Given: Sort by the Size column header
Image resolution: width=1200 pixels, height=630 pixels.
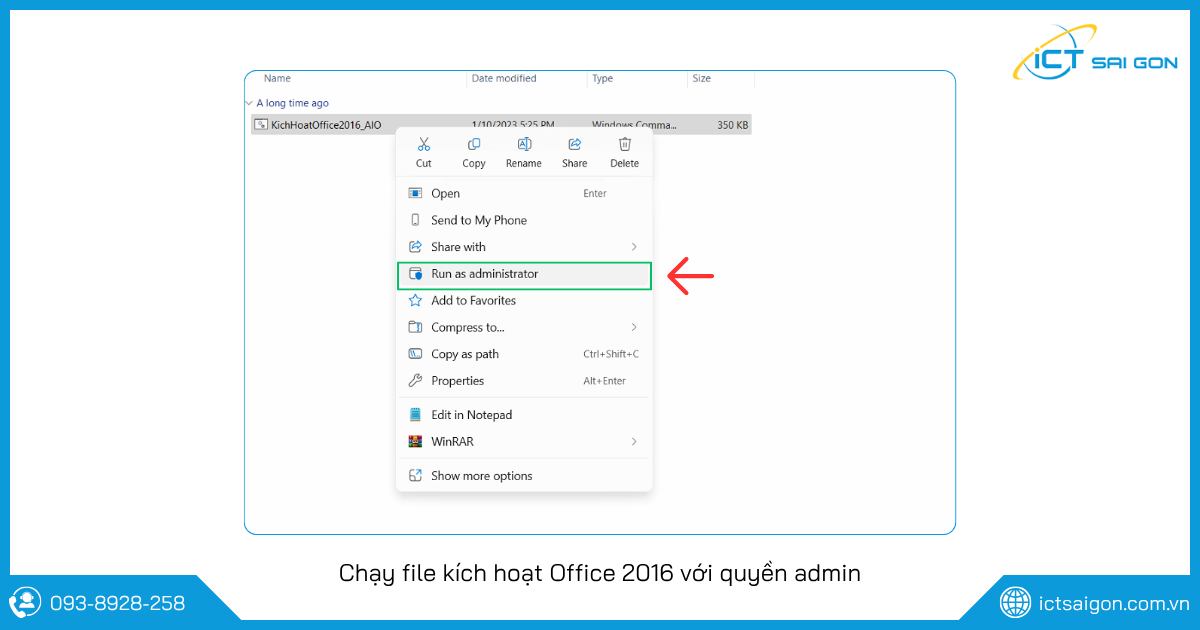Looking at the screenshot, I should tap(702, 78).
